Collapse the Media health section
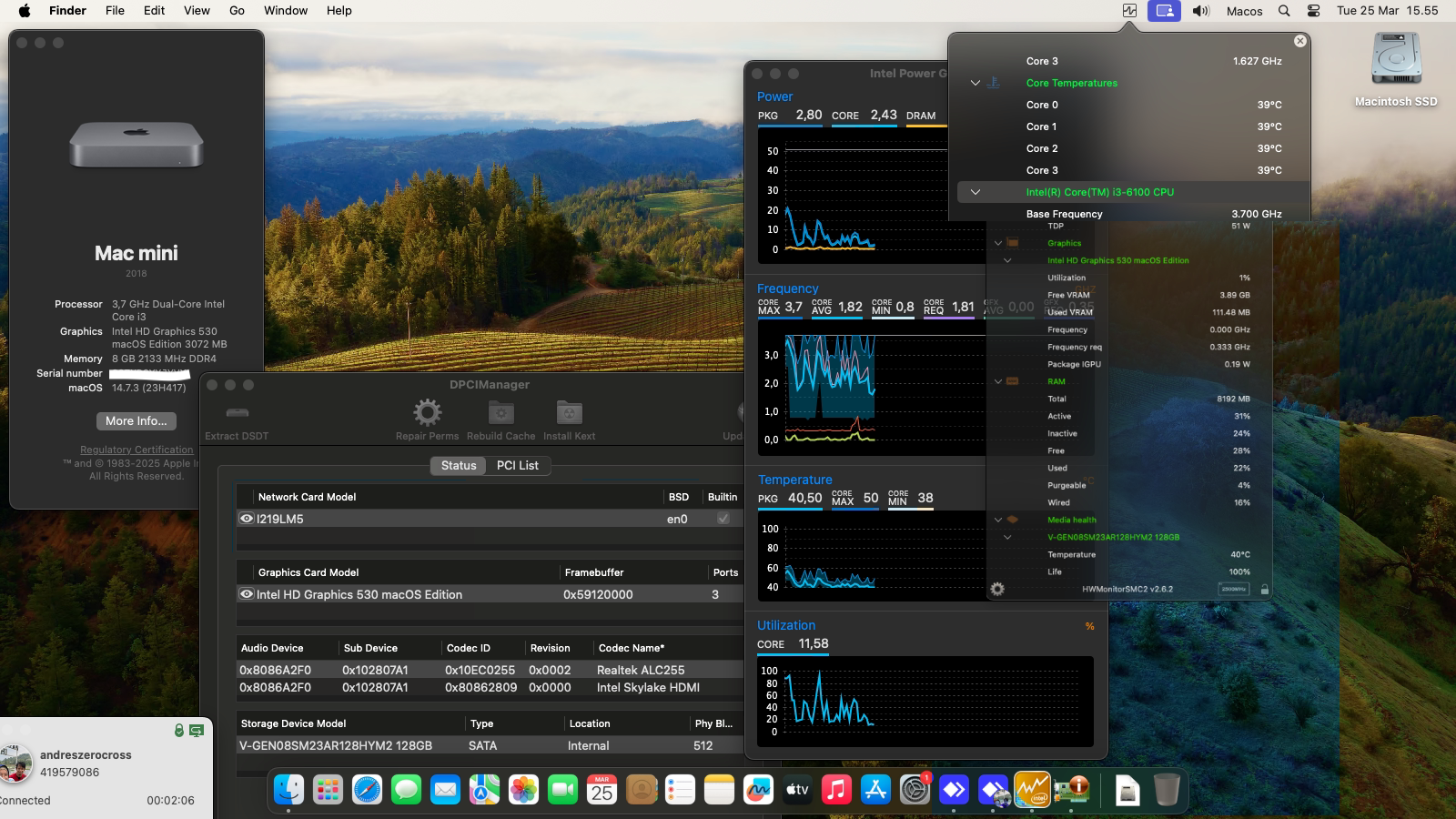The image size is (1456, 819). [997, 520]
